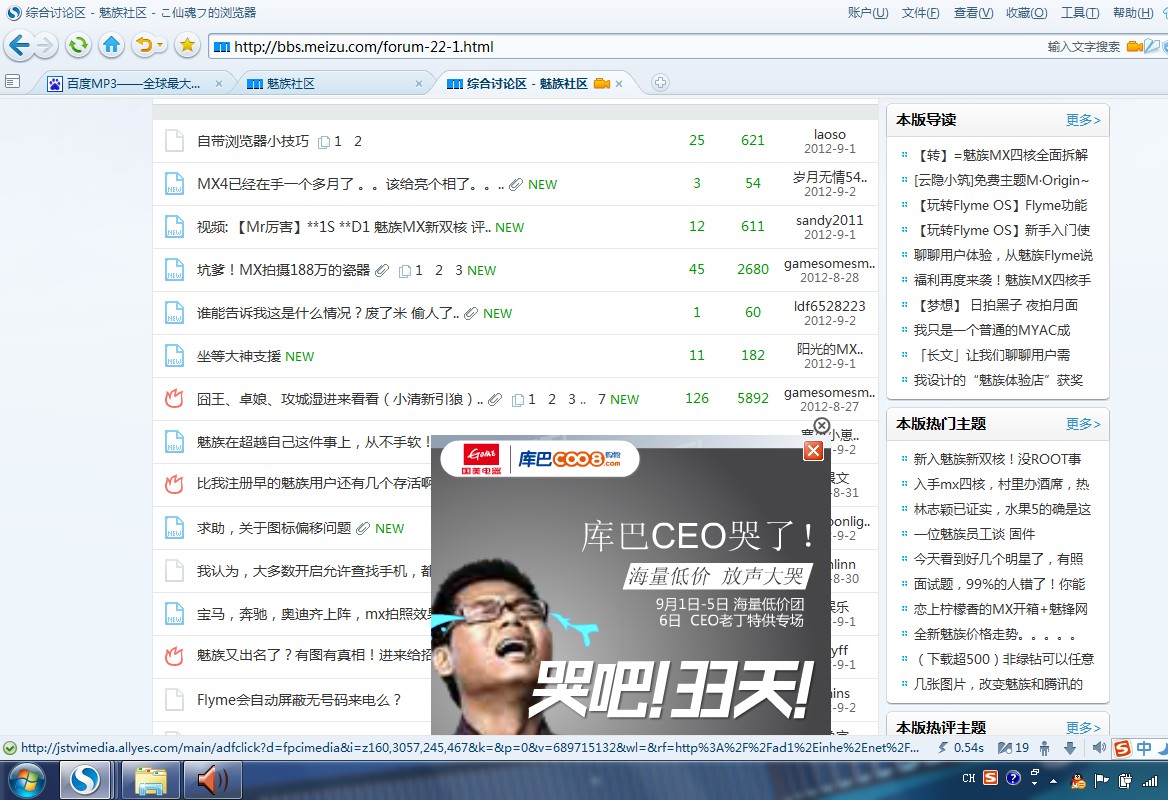Open the browser home page icon
This screenshot has width=1168, height=800.
(112, 46)
